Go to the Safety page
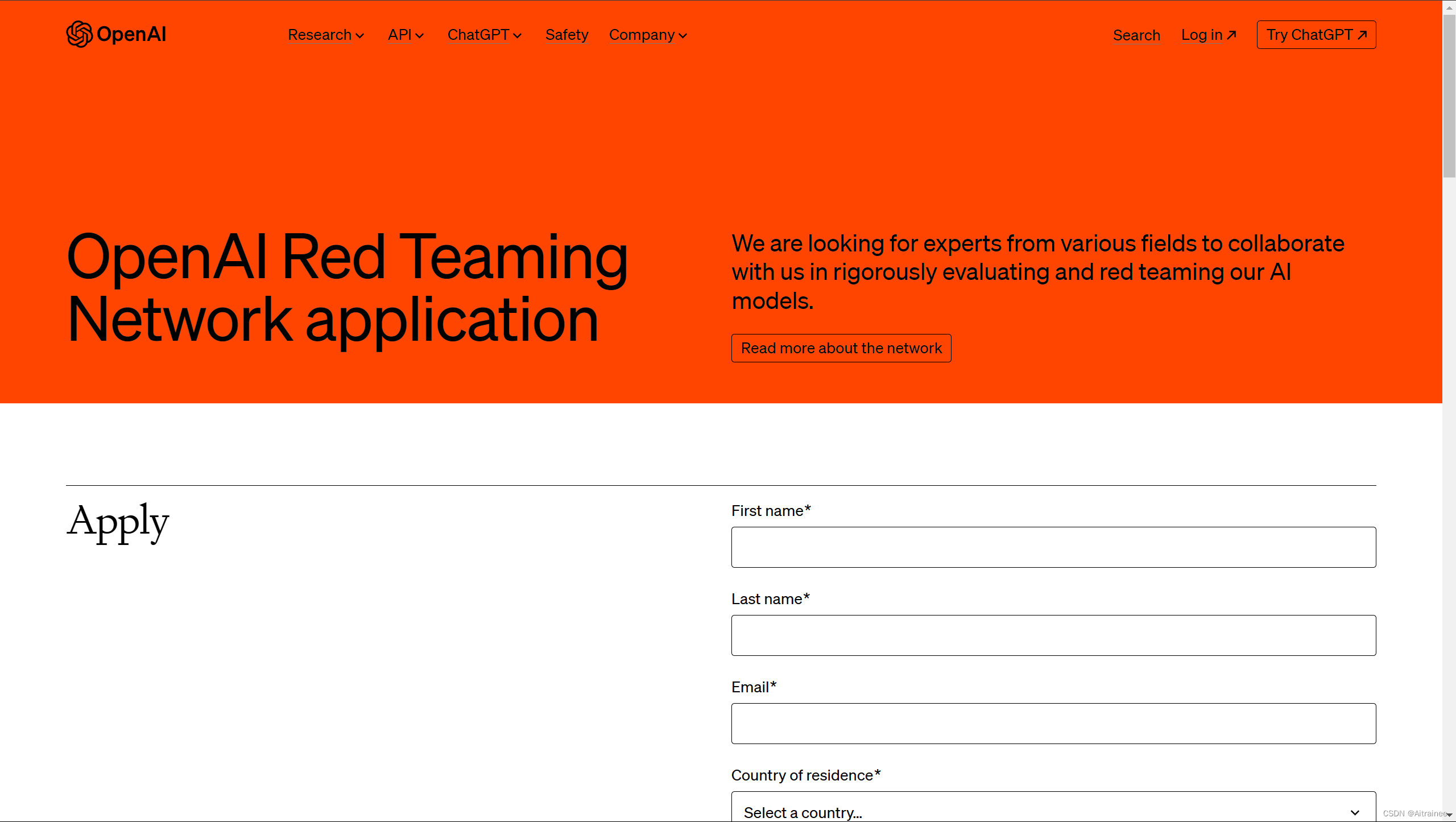 (566, 35)
